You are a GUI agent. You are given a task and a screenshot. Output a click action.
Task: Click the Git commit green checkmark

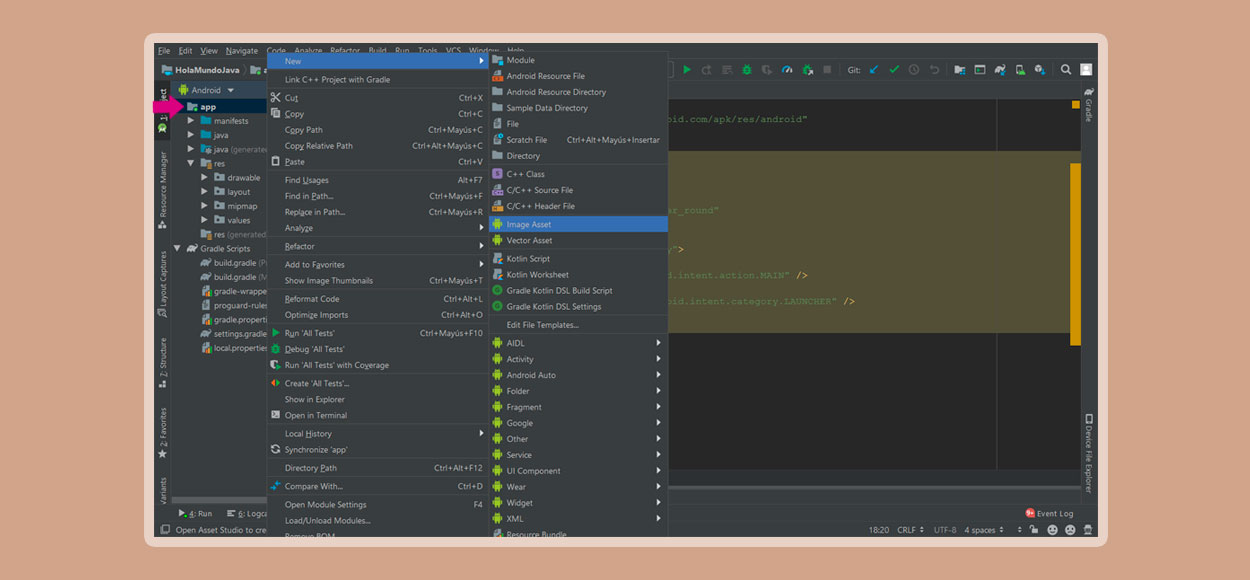894,70
